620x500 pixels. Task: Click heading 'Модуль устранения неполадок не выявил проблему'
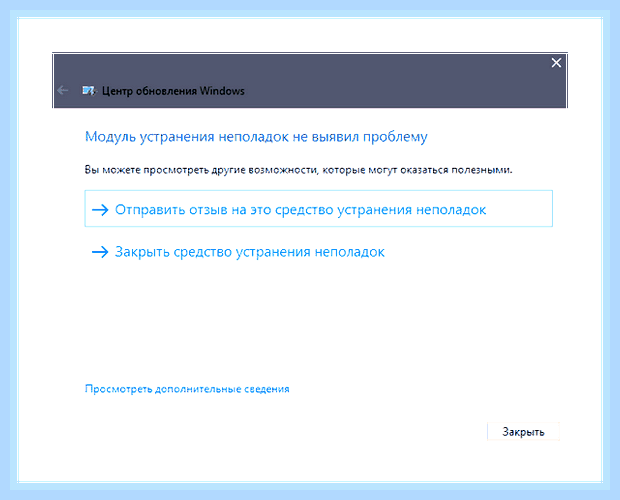256,137
